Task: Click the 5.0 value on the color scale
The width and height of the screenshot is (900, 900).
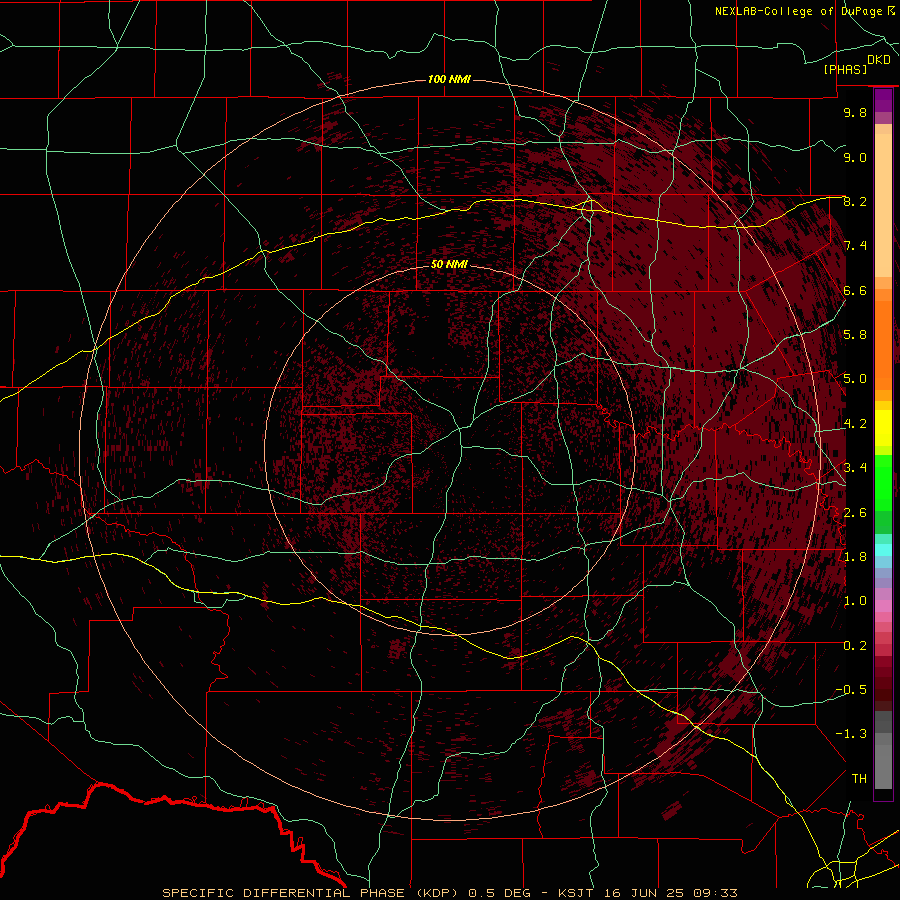Action: [855, 379]
